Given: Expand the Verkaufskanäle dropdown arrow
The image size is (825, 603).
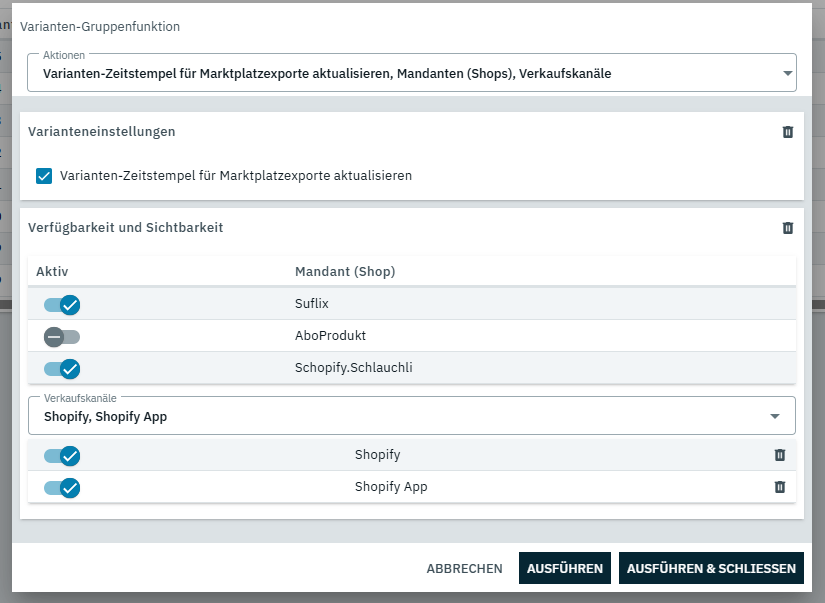Looking at the screenshot, I should click(x=775, y=416).
